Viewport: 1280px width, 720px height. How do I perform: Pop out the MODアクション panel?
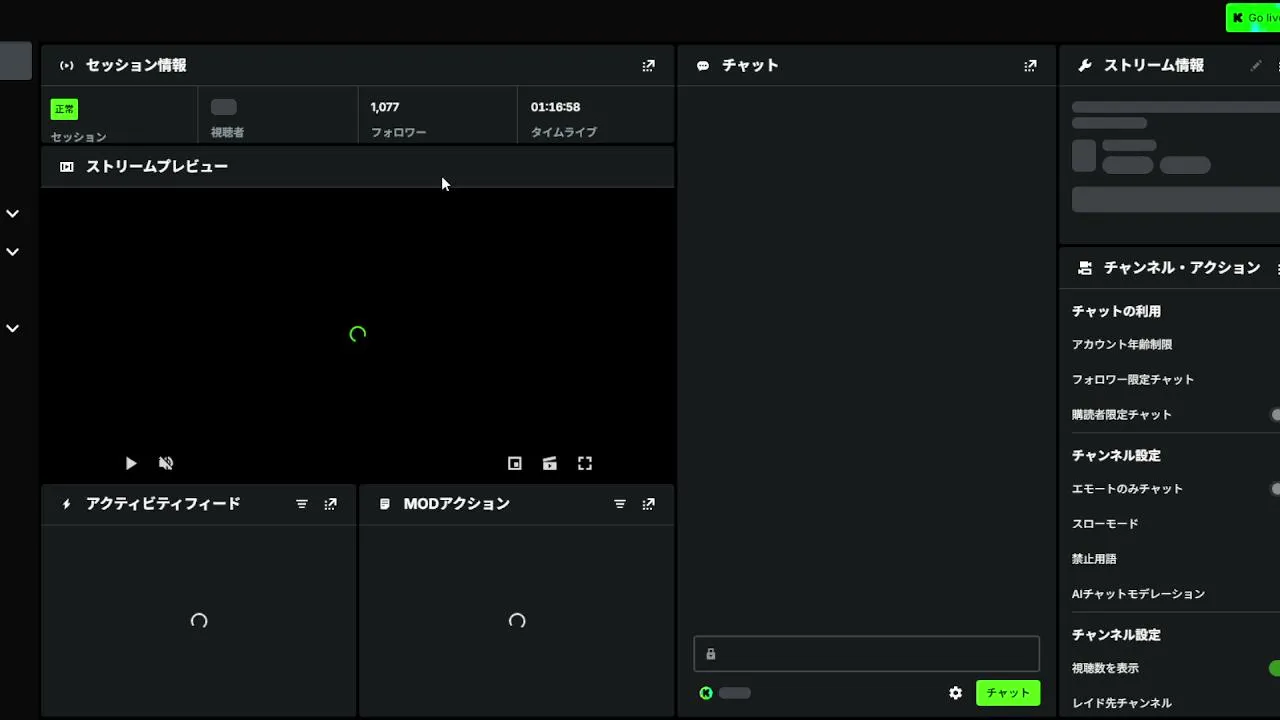tap(649, 505)
